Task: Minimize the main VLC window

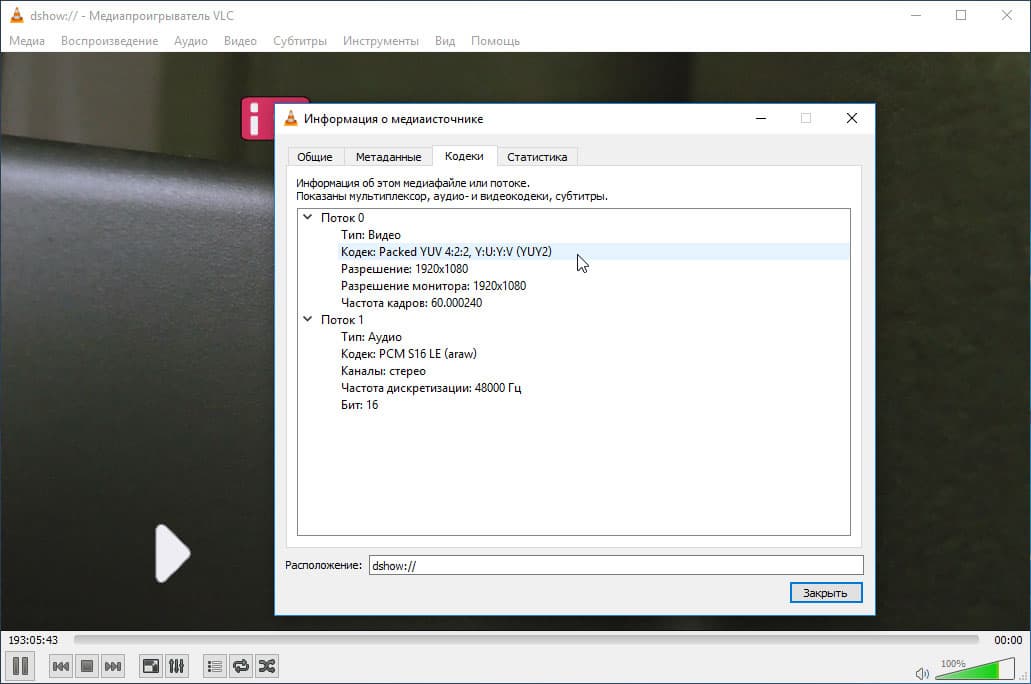Action: point(916,15)
